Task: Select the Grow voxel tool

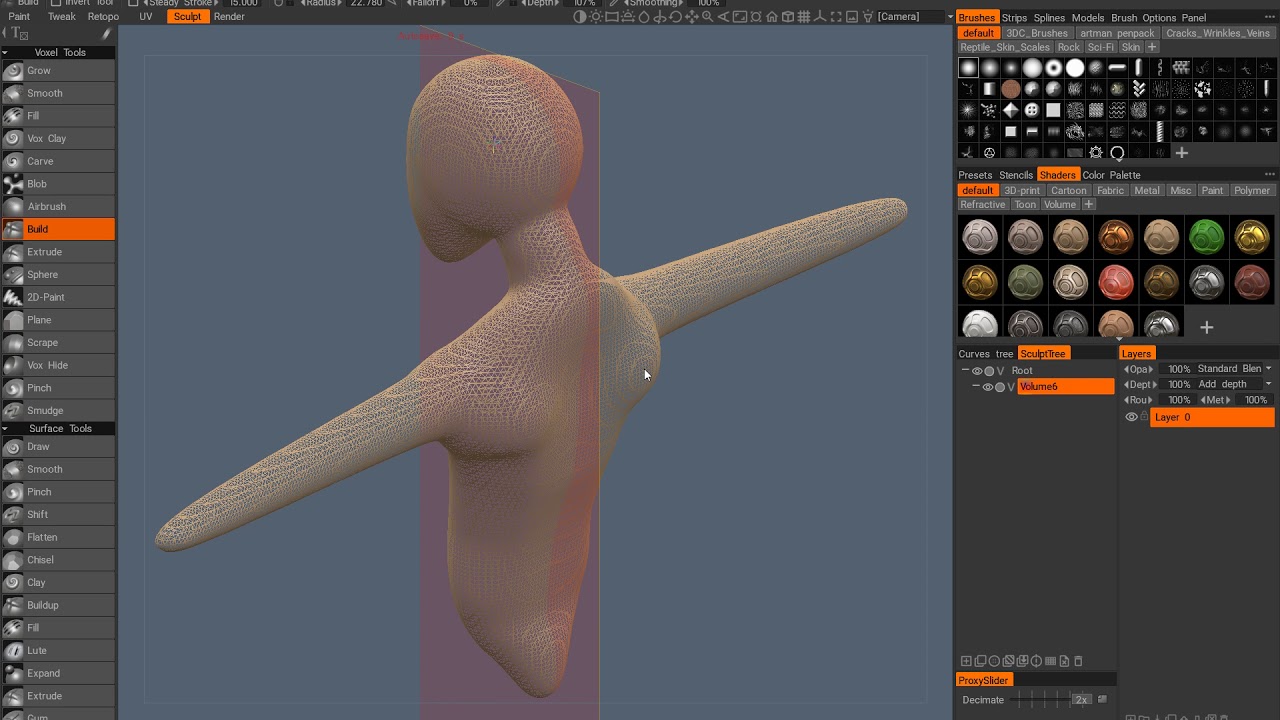Action: 58,70
